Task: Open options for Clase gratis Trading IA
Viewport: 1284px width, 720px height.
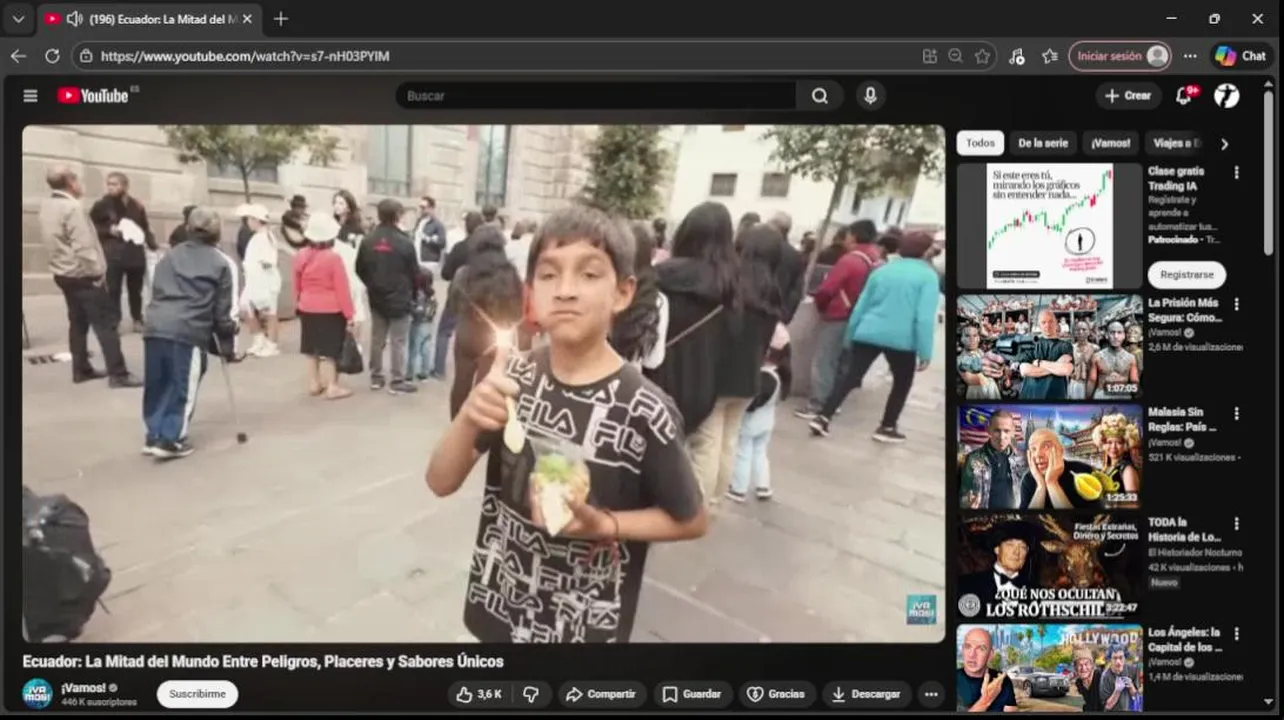Action: pos(1237,172)
